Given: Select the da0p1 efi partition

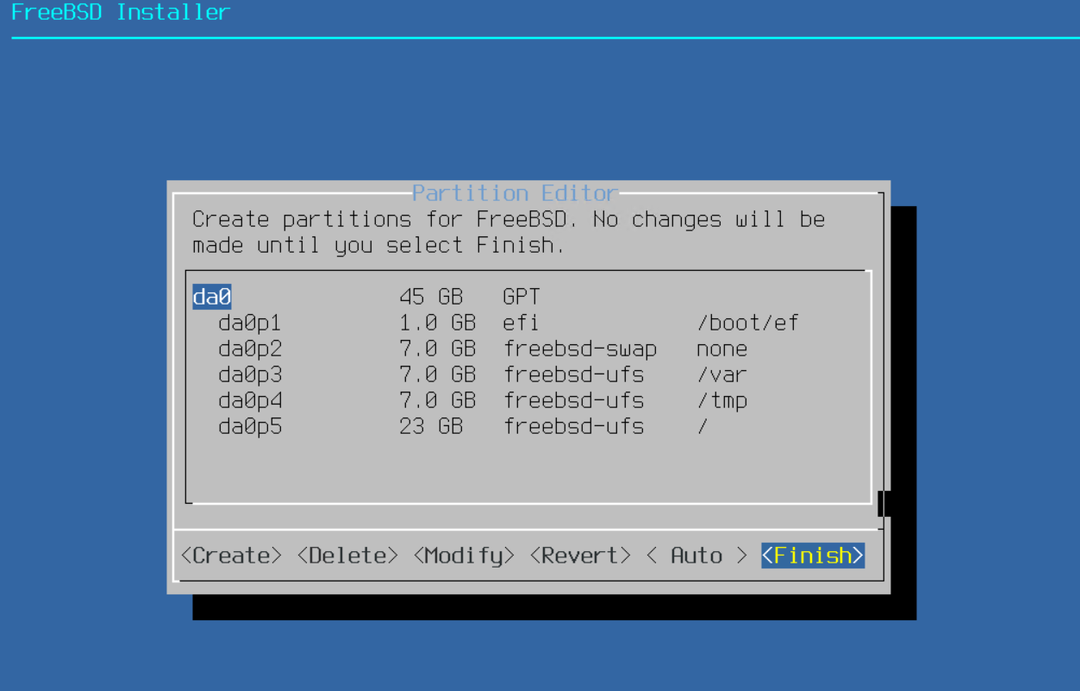Looking at the screenshot, I should (508, 323).
